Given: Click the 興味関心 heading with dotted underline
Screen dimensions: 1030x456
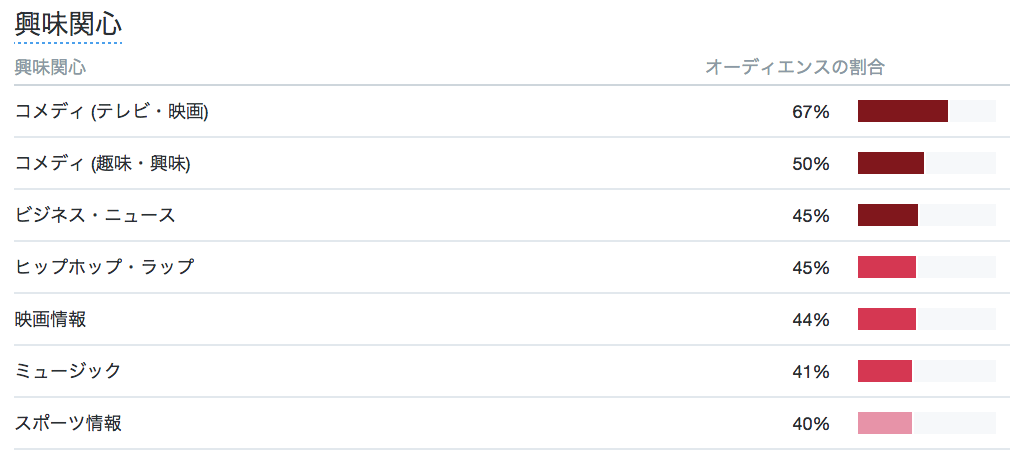Looking at the screenshot, I should (68, 25).
